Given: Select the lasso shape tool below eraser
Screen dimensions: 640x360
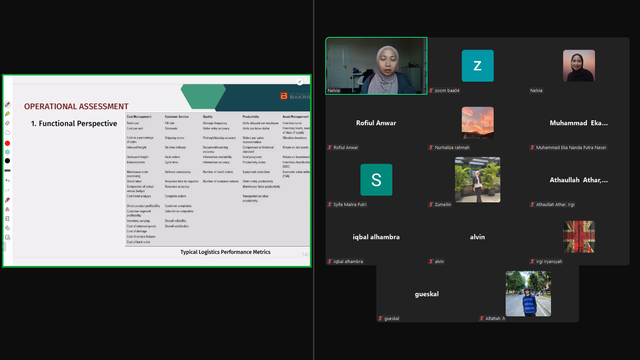Looking at the screenshot, I should tap(7, 133).
